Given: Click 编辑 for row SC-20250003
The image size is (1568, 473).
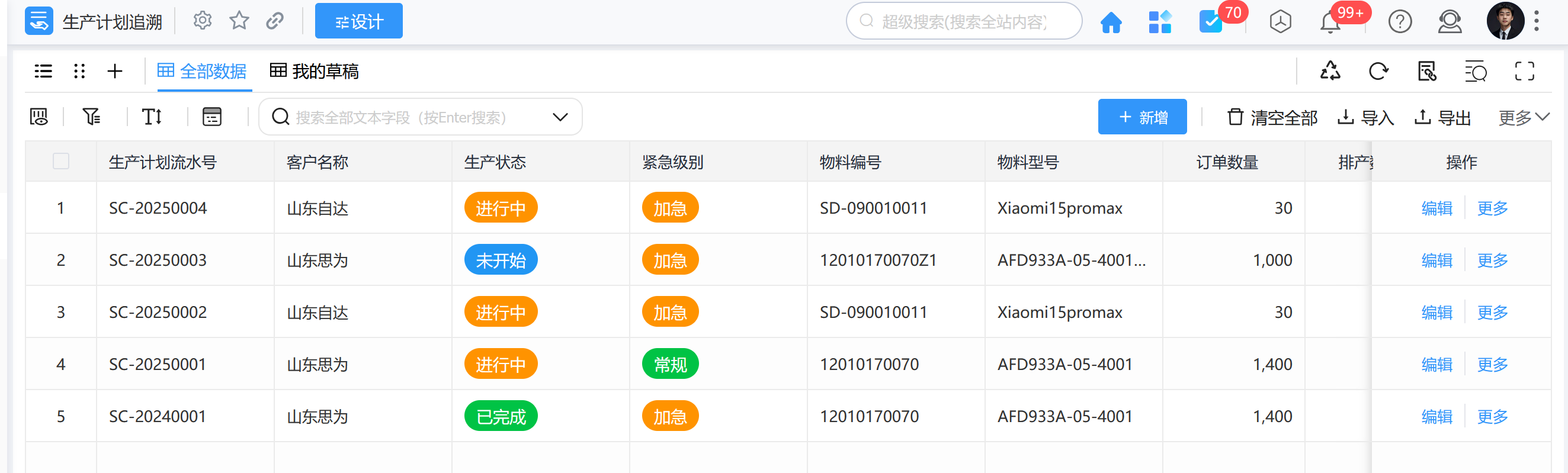Looking at the screenshot, I should coord(1436,261).
